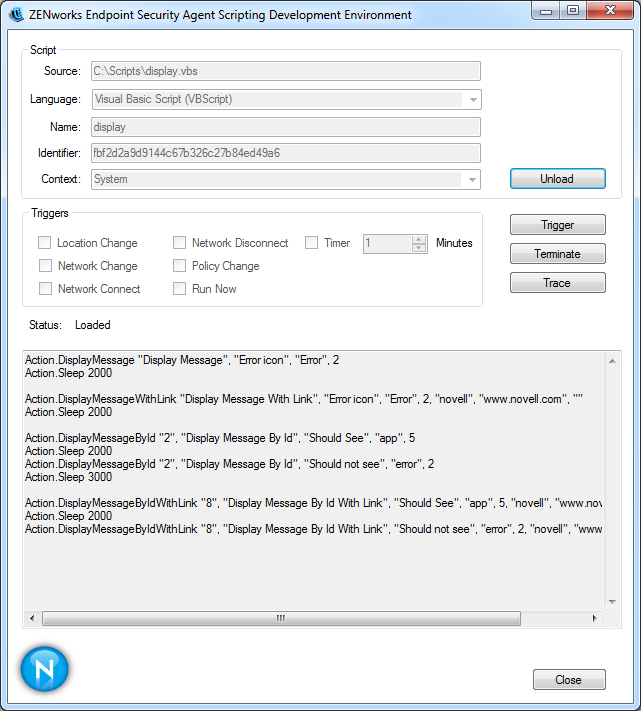This screenshot has width=641, height=711.
Task: Click the script area's right scroll arrow
Action: pyautogui.click(x=594, y=618)
